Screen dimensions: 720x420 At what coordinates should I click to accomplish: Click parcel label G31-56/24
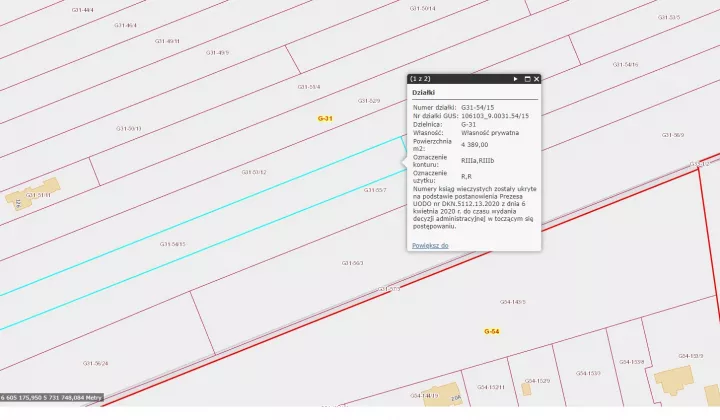96,363
